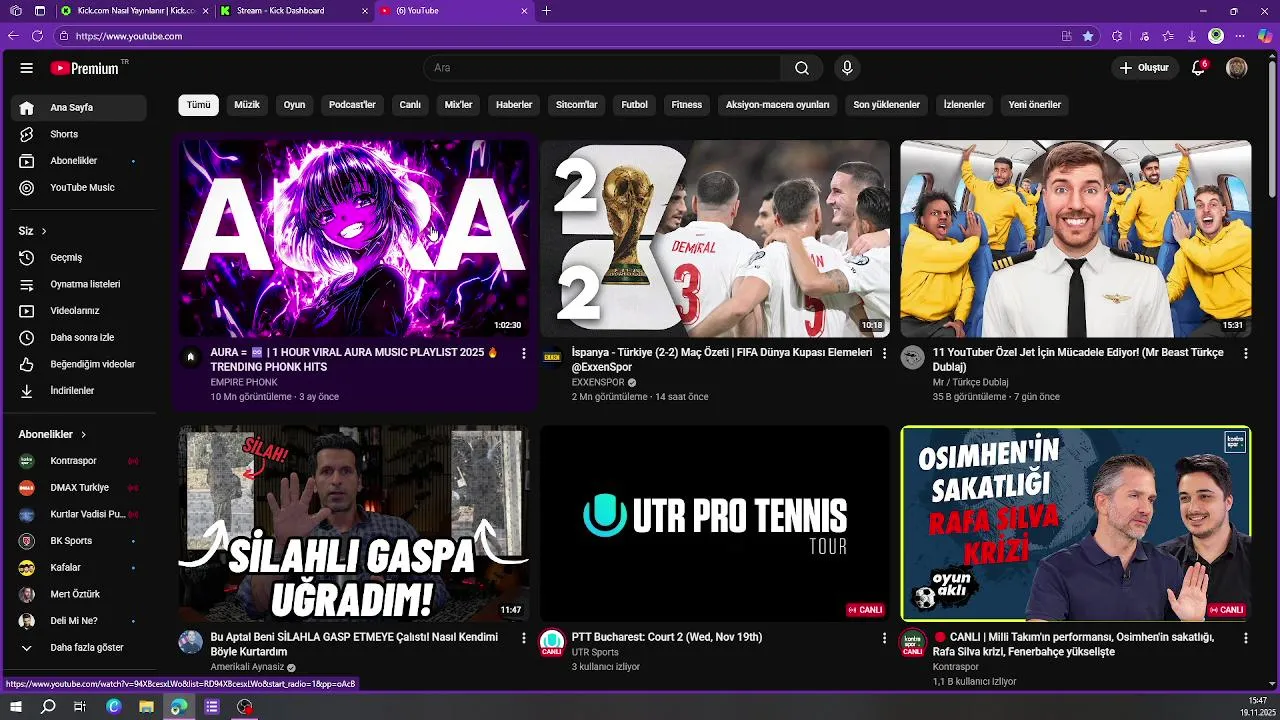The width and height of the screenshot is (1280, 720).
Task: Click the EMPIRE PHONK channel avatar
Action: (191, 356)
